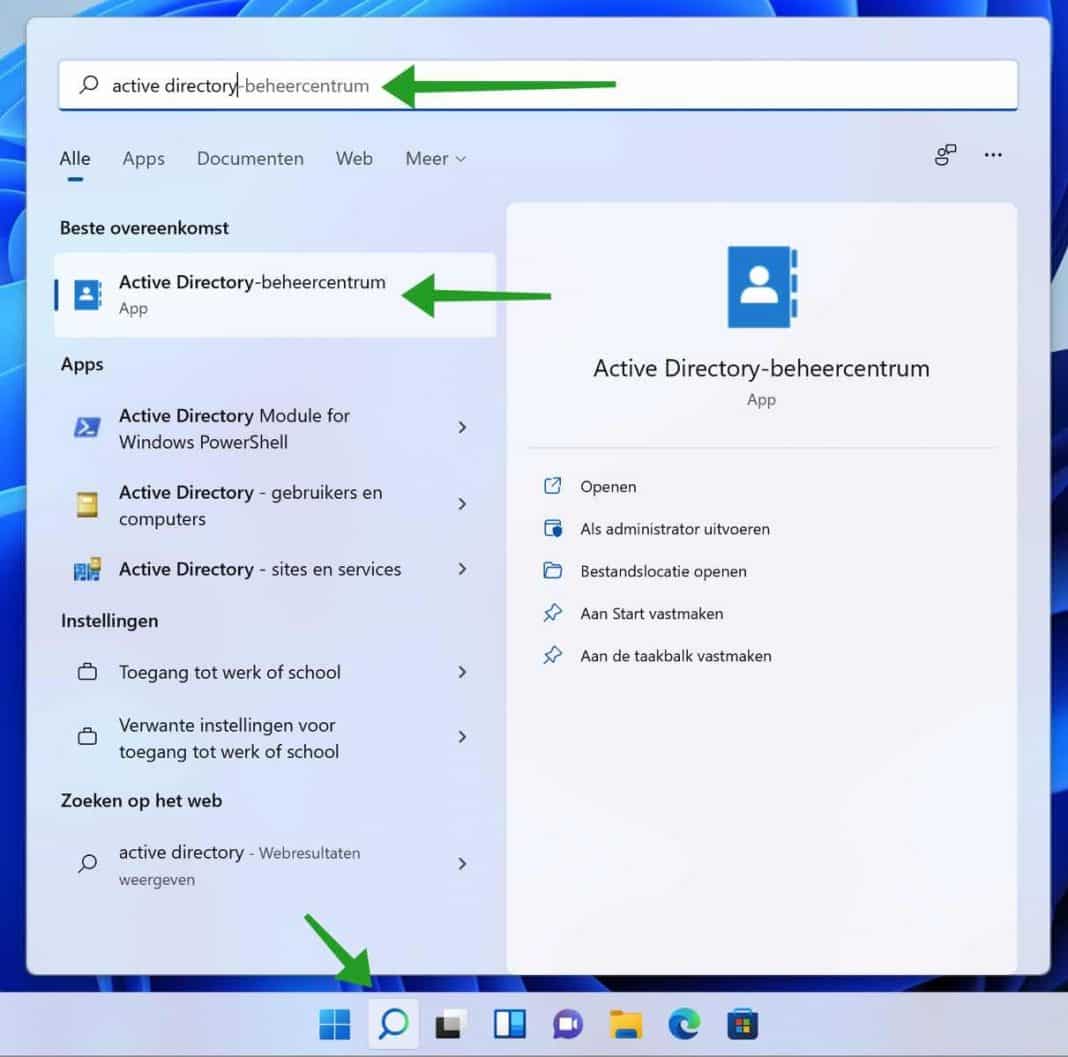1068x1057 pixels.
Task: Open File Explorer from the taskbar
Action: pyautogui.click(x=626, y=1024)
